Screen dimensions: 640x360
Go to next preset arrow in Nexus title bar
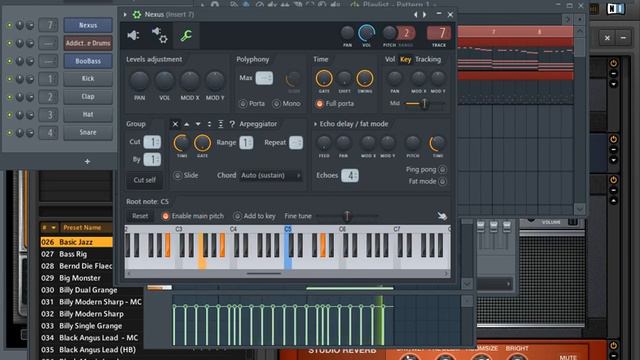[x=424, y=15]
